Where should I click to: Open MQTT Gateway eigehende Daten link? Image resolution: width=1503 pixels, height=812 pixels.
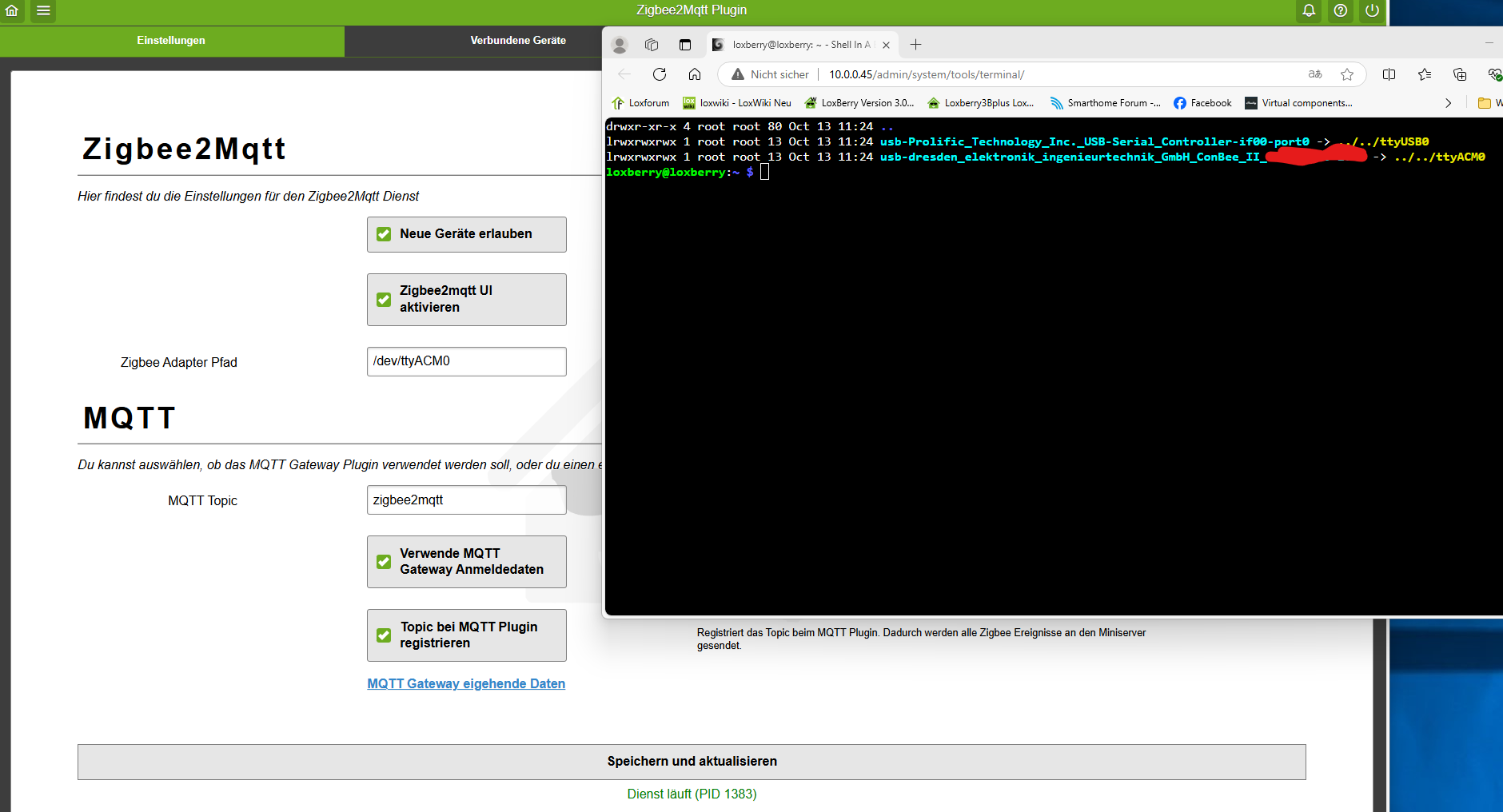[x=466, y=683]
